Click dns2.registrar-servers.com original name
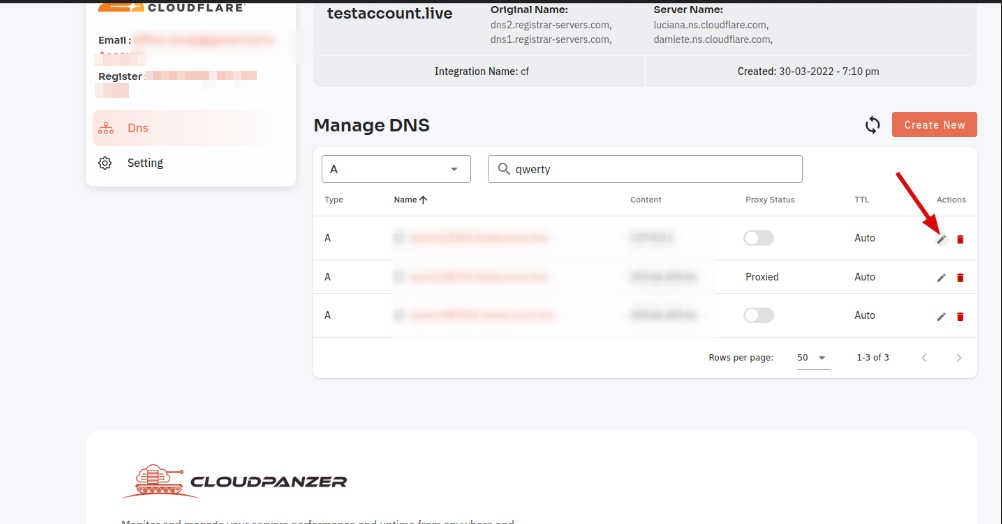 (551, 25)
